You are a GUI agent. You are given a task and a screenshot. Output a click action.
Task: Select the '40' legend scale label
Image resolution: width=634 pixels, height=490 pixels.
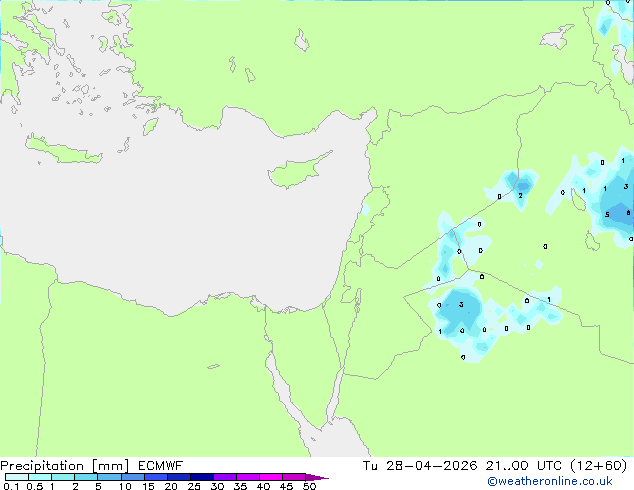(x=263, y=486)
